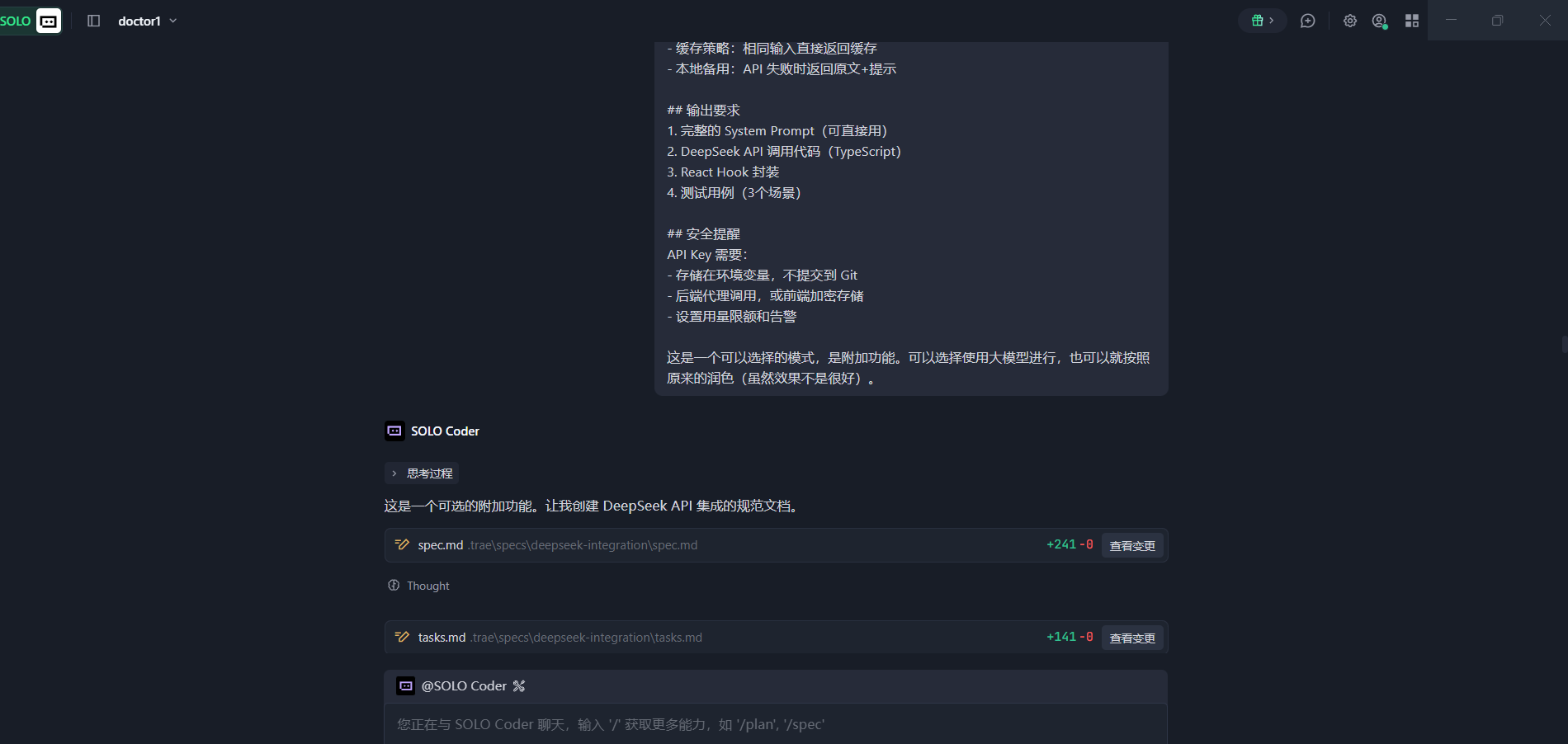The image size is (1568, 744).
Task: Open settings via the gear icon
Action: 1350,21
